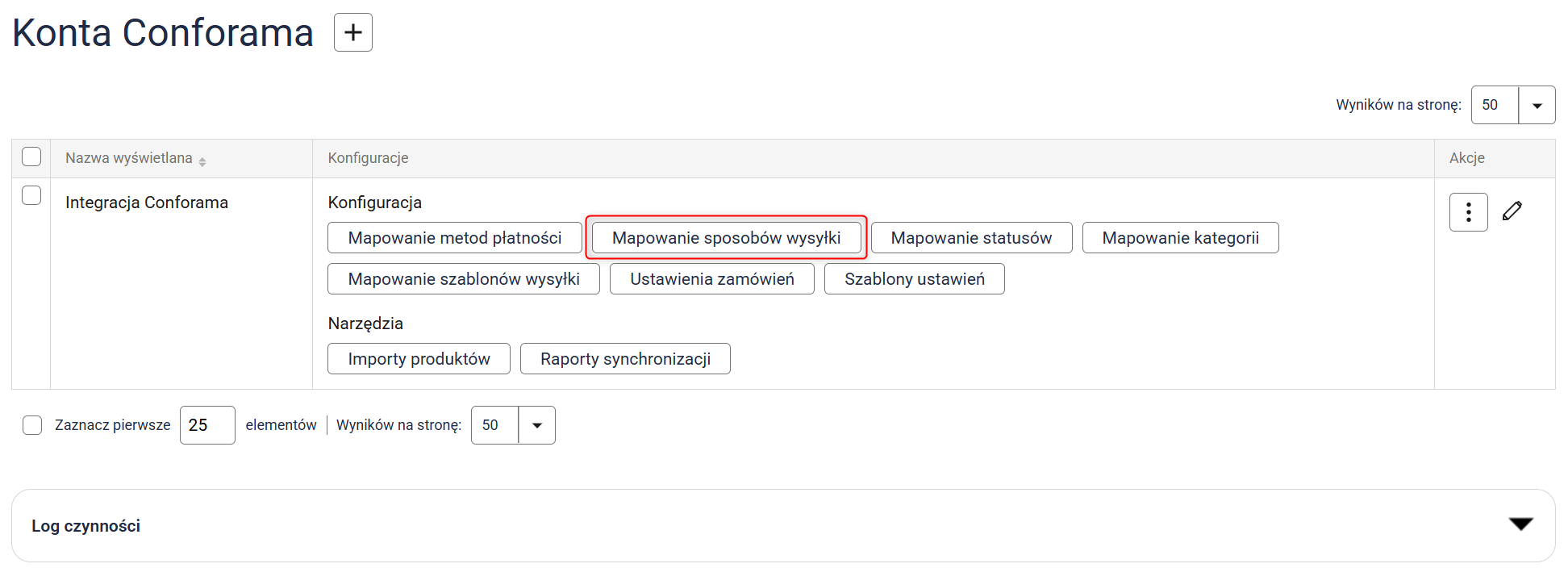Click the pencil edit icon
The height and width of the screenshot is (572, 1568).
pos(1512,211)
